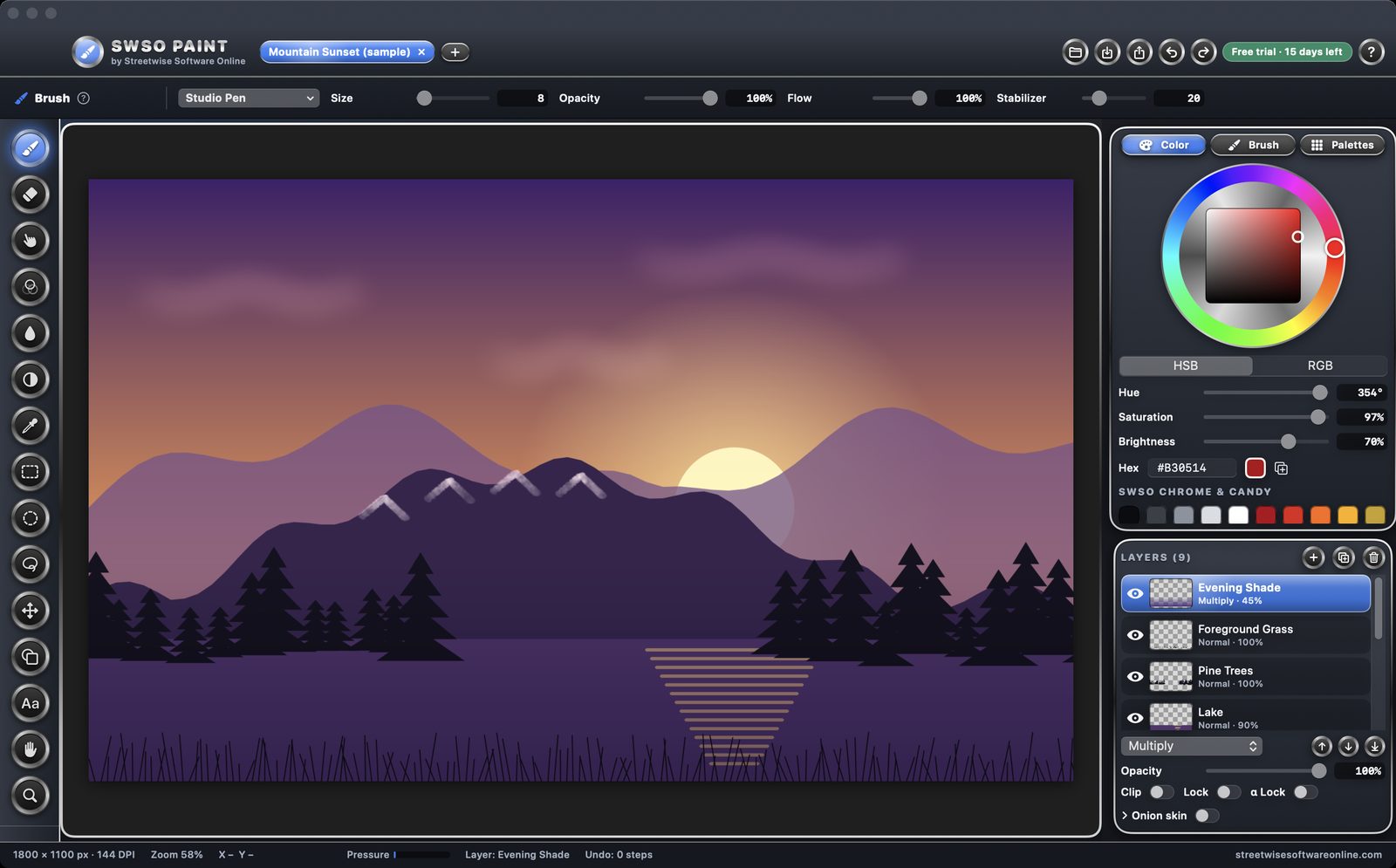The width and height of the screenshot is (1396, 868).
Task: Select the Eraser tool in left toolbar
Action: [30, 195]
